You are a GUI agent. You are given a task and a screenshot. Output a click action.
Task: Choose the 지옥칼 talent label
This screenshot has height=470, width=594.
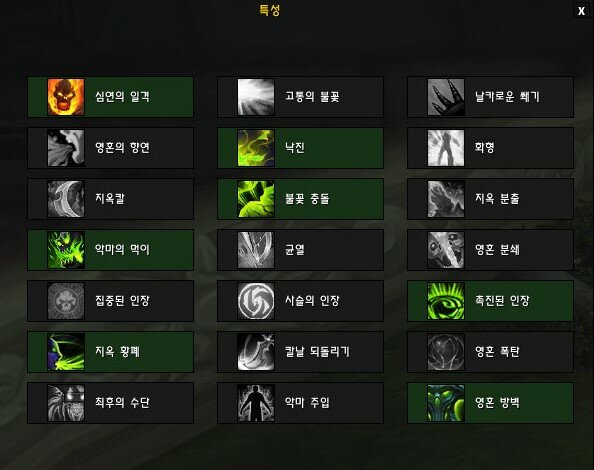click(110, 198)
